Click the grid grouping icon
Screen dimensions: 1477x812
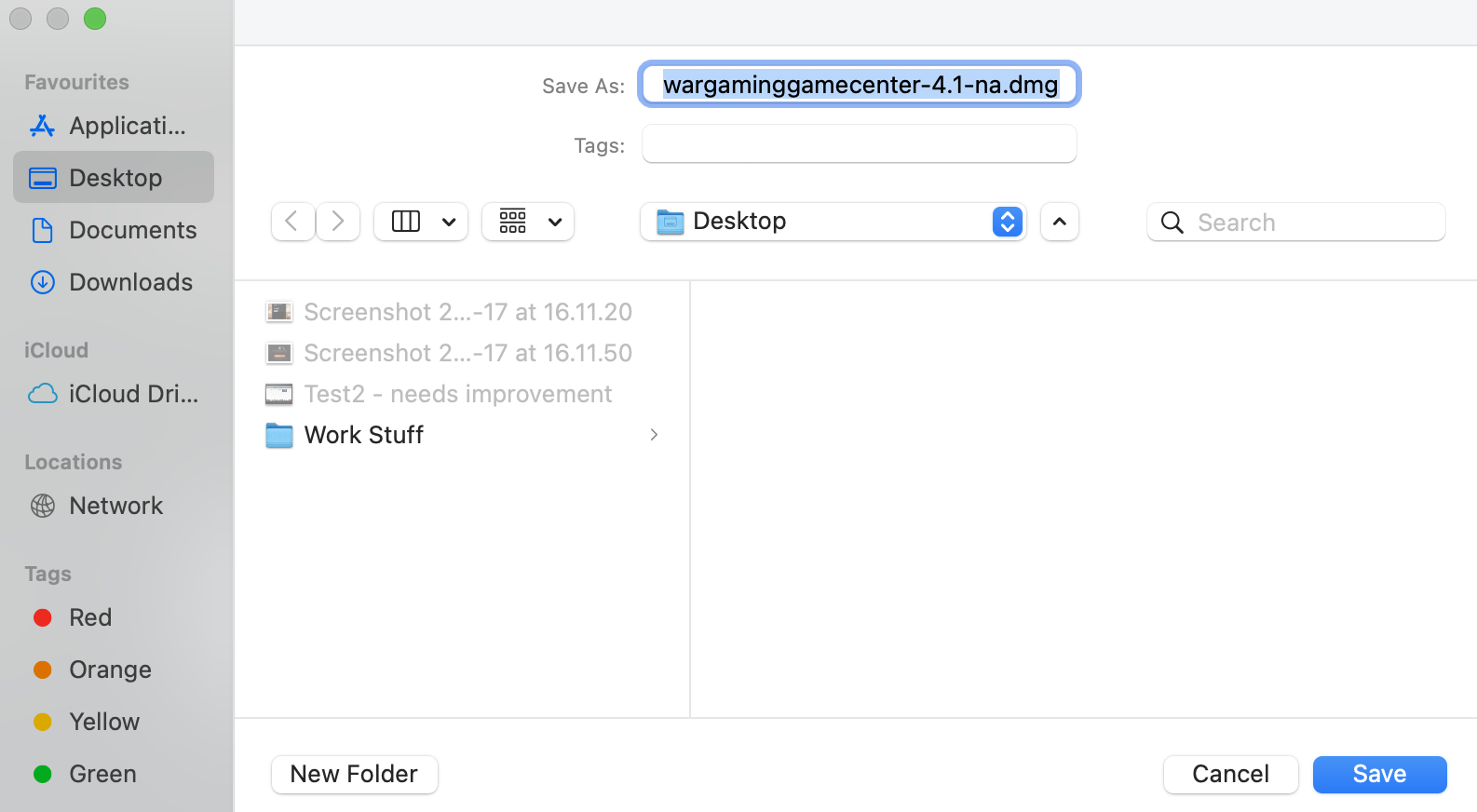click(513, 222)
